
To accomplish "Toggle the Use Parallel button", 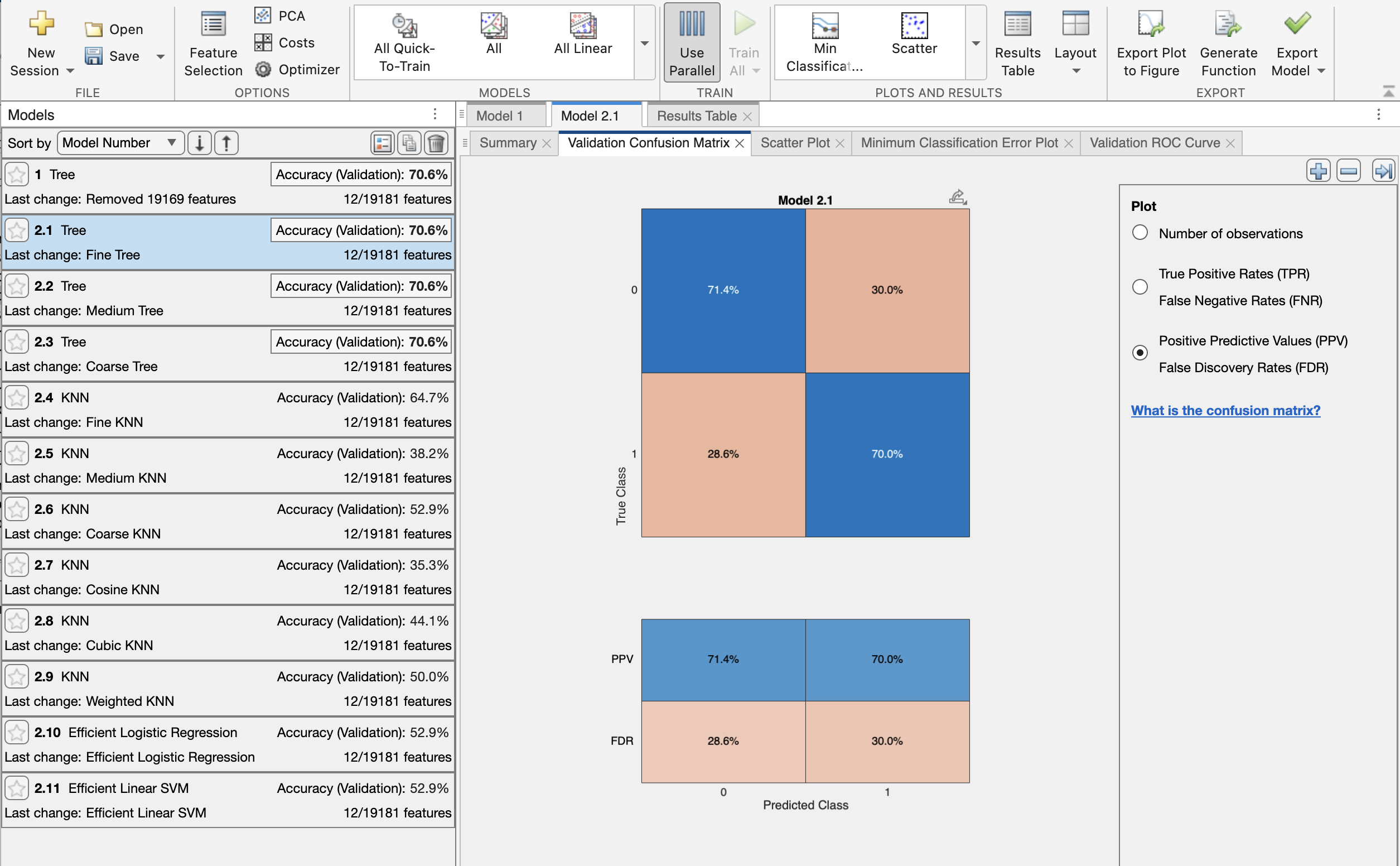I will click(x=692, y=42).
